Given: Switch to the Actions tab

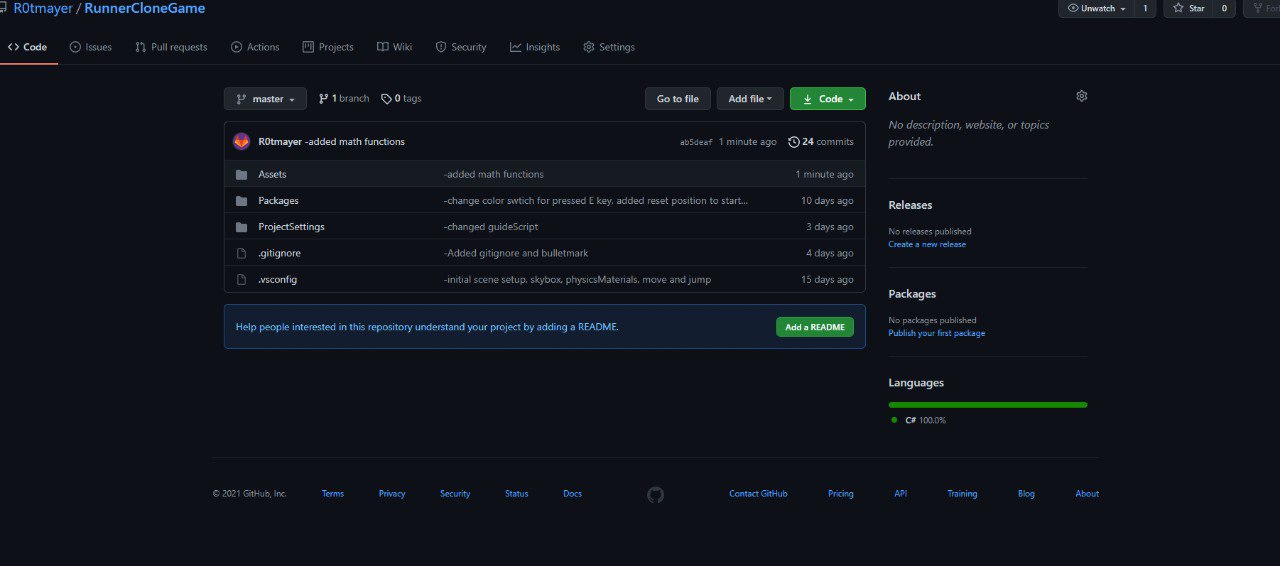Looking at the screenshot, I should (x=255, y=47).
